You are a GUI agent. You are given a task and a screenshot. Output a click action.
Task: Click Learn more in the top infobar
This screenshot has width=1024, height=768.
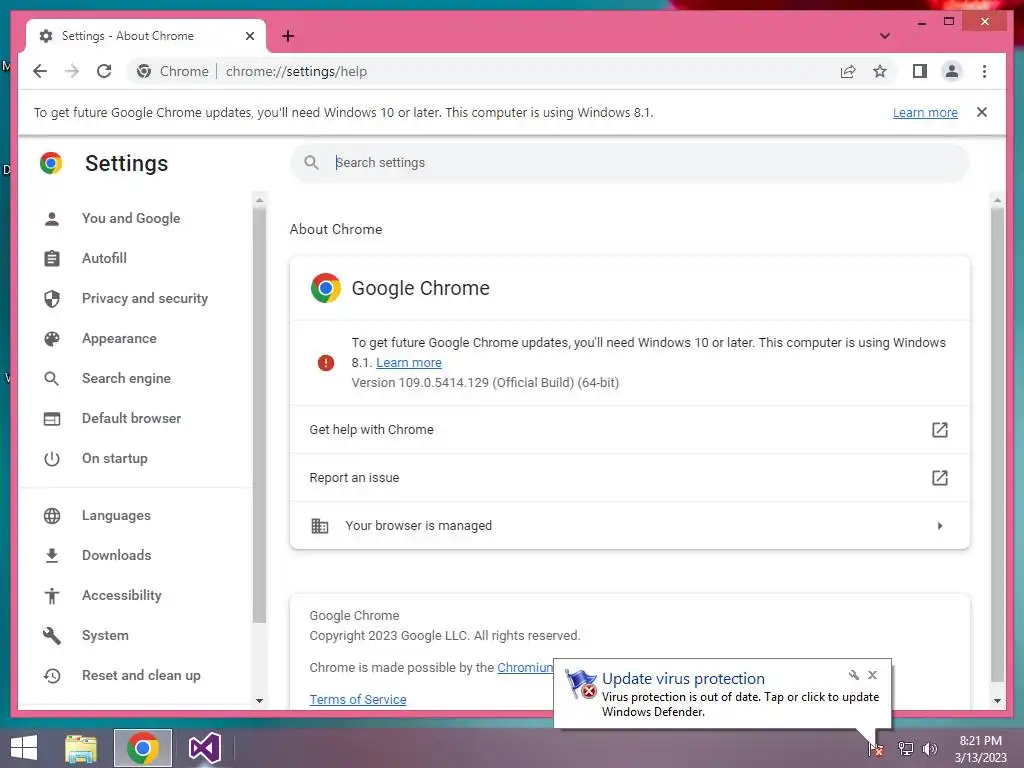(x=925, y=112)
